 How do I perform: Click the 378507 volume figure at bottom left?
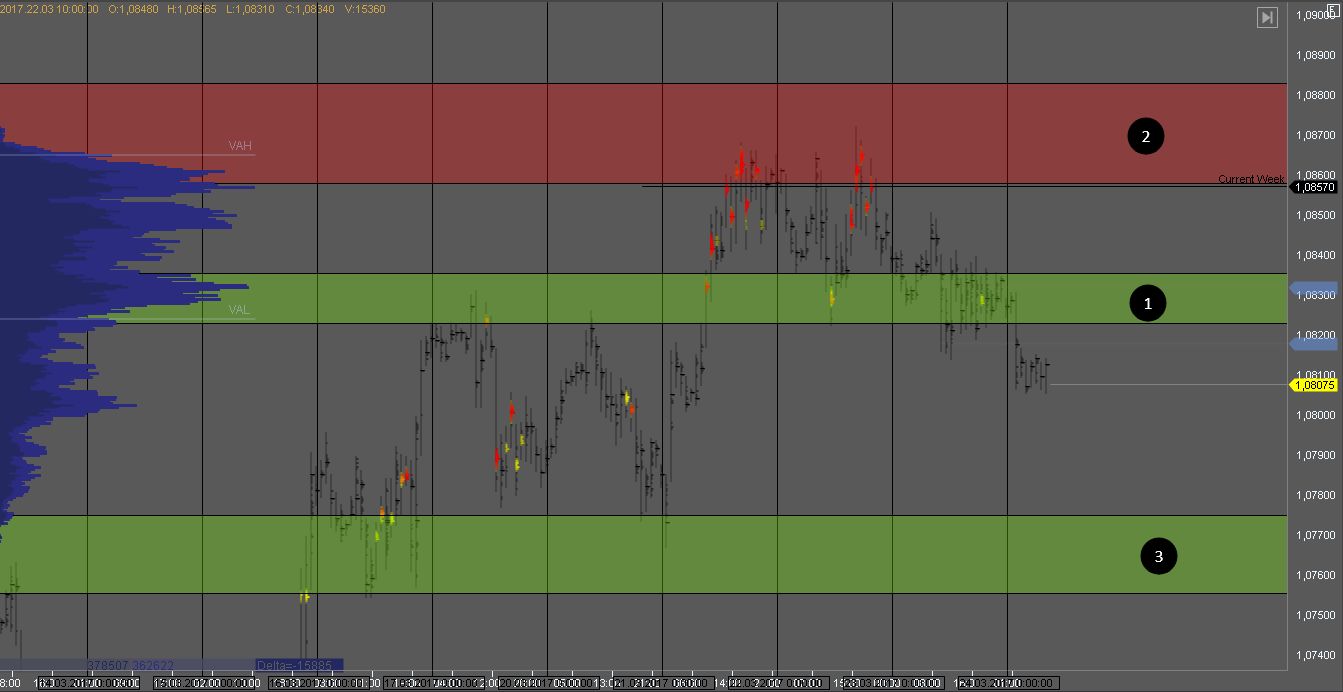108,665
